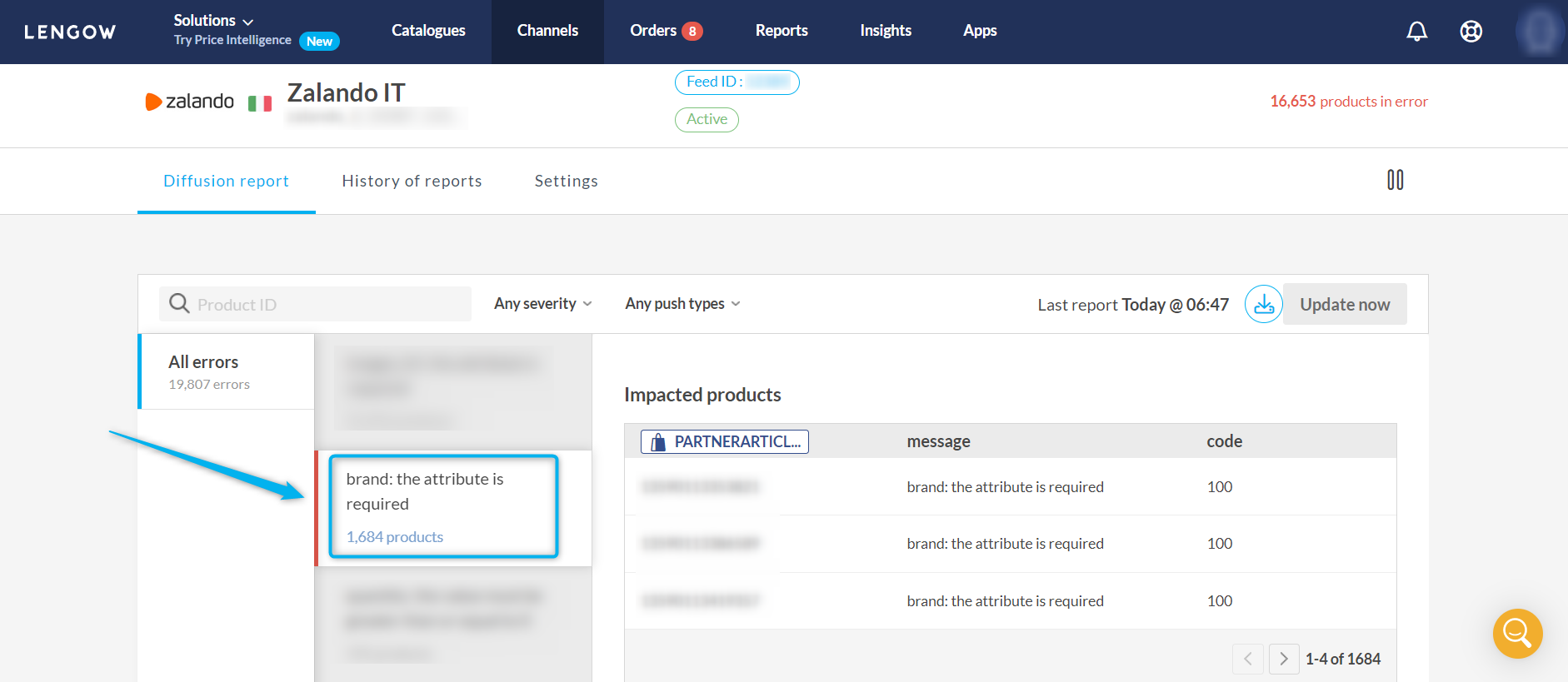Viewport: 1568px width, 682px height.
Task: Click the user profile avatar
Action: tap(1539, 32)
